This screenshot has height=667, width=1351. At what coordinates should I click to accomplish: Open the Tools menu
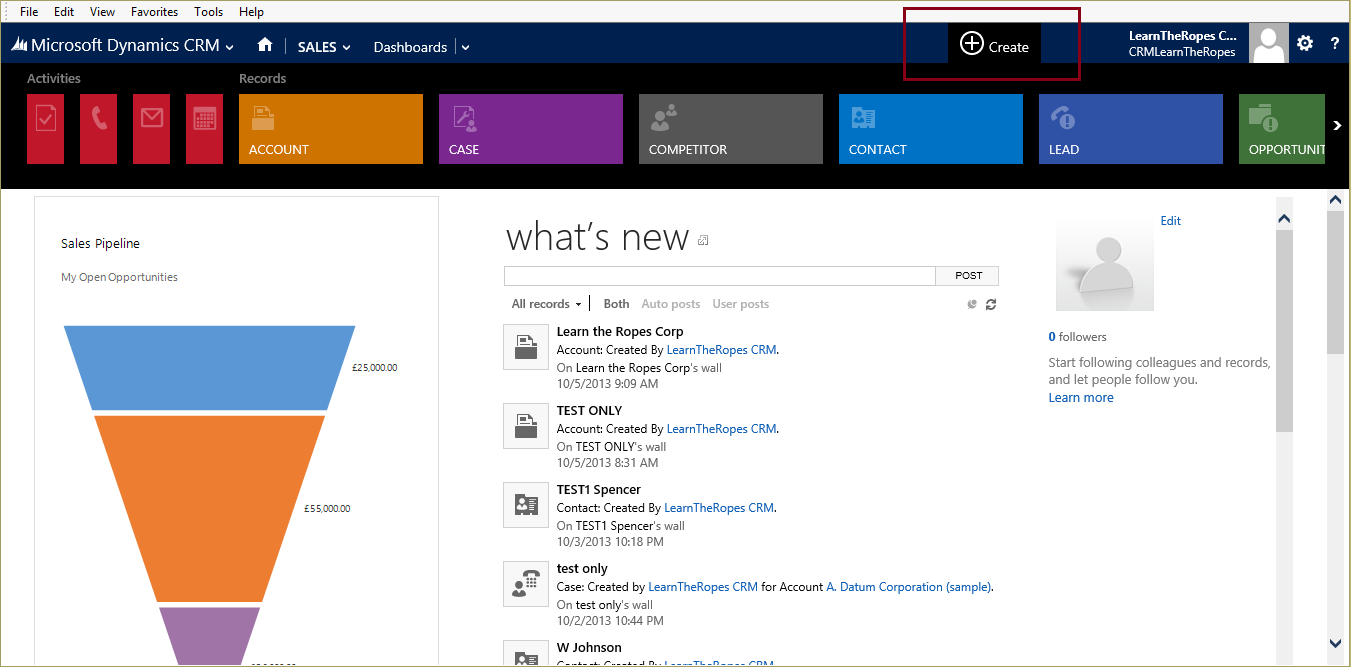pos(208,11)
